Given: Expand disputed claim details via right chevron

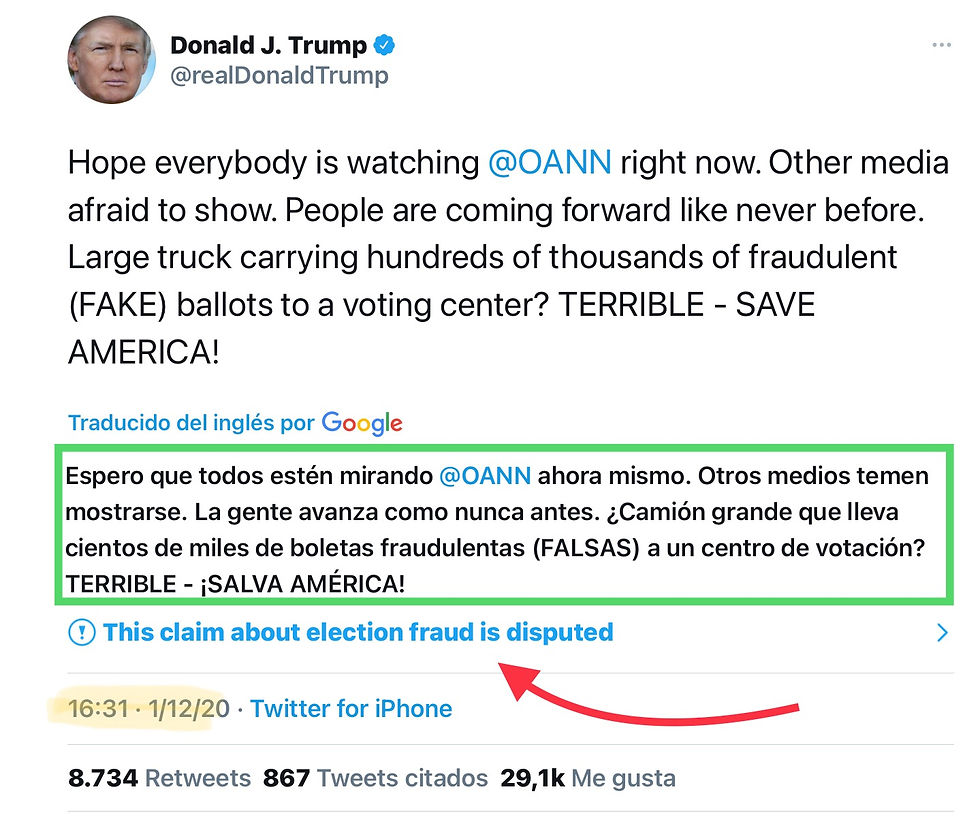Looking at the screenshot, I should pyautogui.click(x=941, y=632).
